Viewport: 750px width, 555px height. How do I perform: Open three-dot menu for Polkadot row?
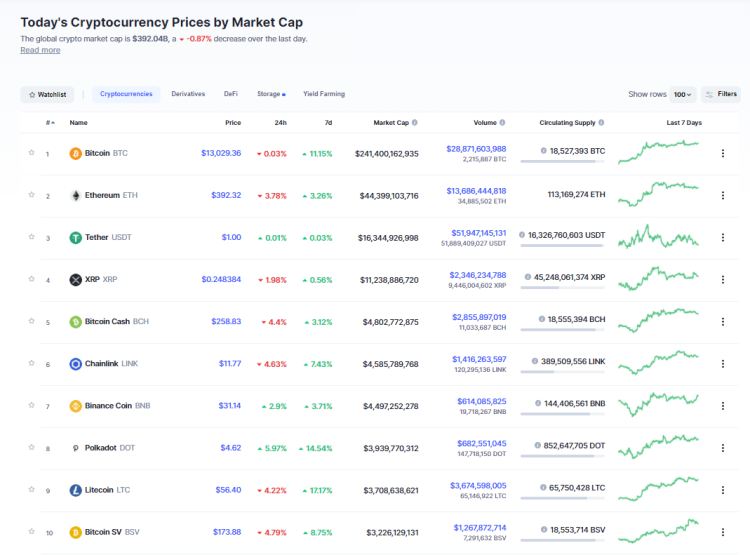pyautogui.click(x=723, y=448)
